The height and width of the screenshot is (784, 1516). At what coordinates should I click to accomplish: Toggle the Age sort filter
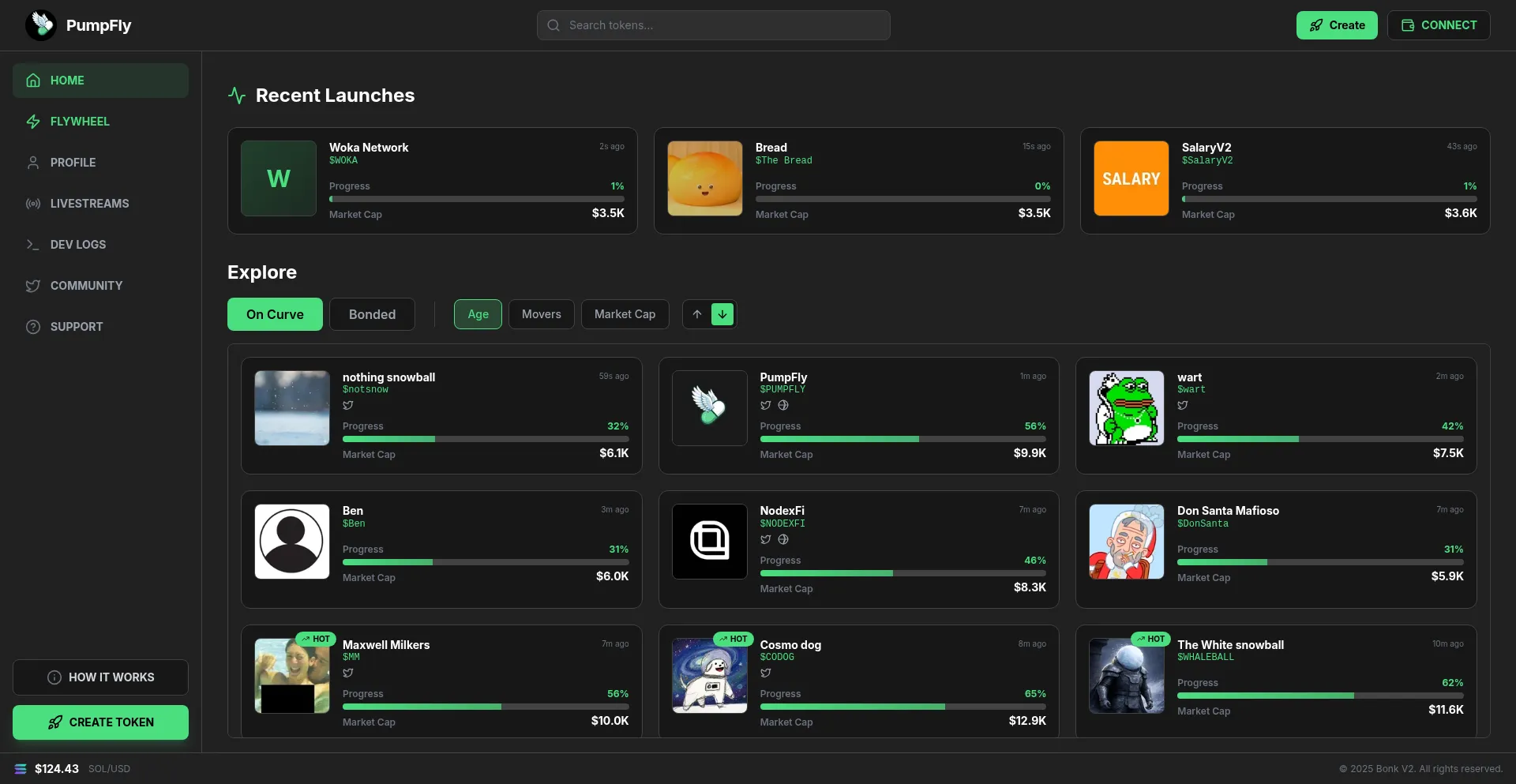click(x=478, y=314)
